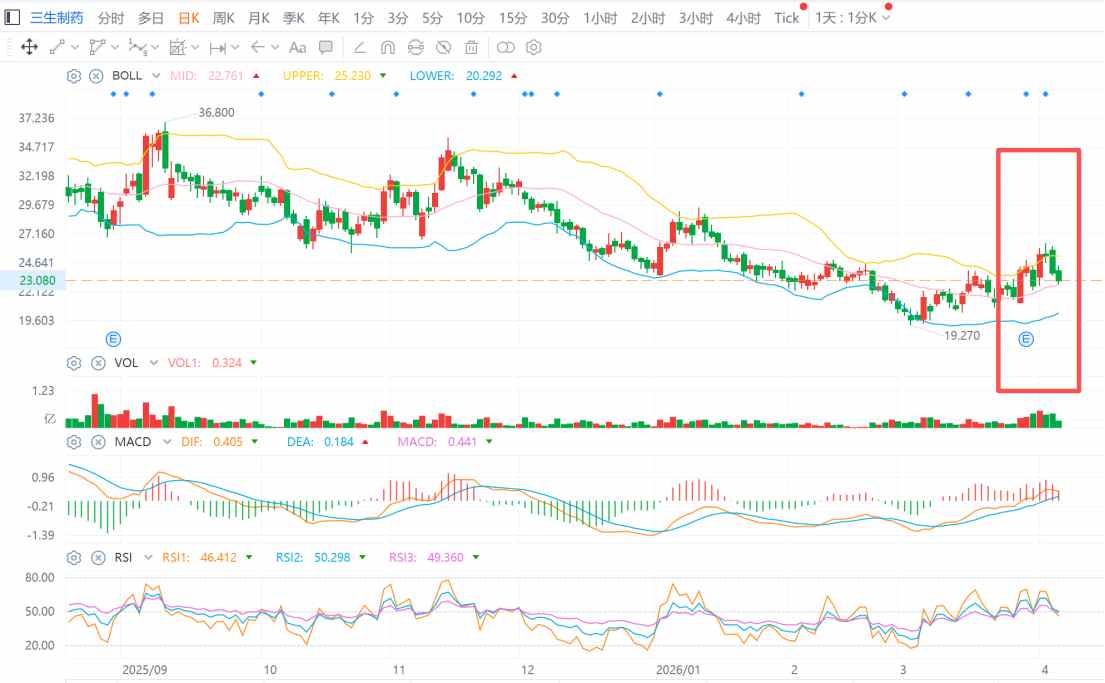Open the VOL indicator dropdown

click(154, 363)
